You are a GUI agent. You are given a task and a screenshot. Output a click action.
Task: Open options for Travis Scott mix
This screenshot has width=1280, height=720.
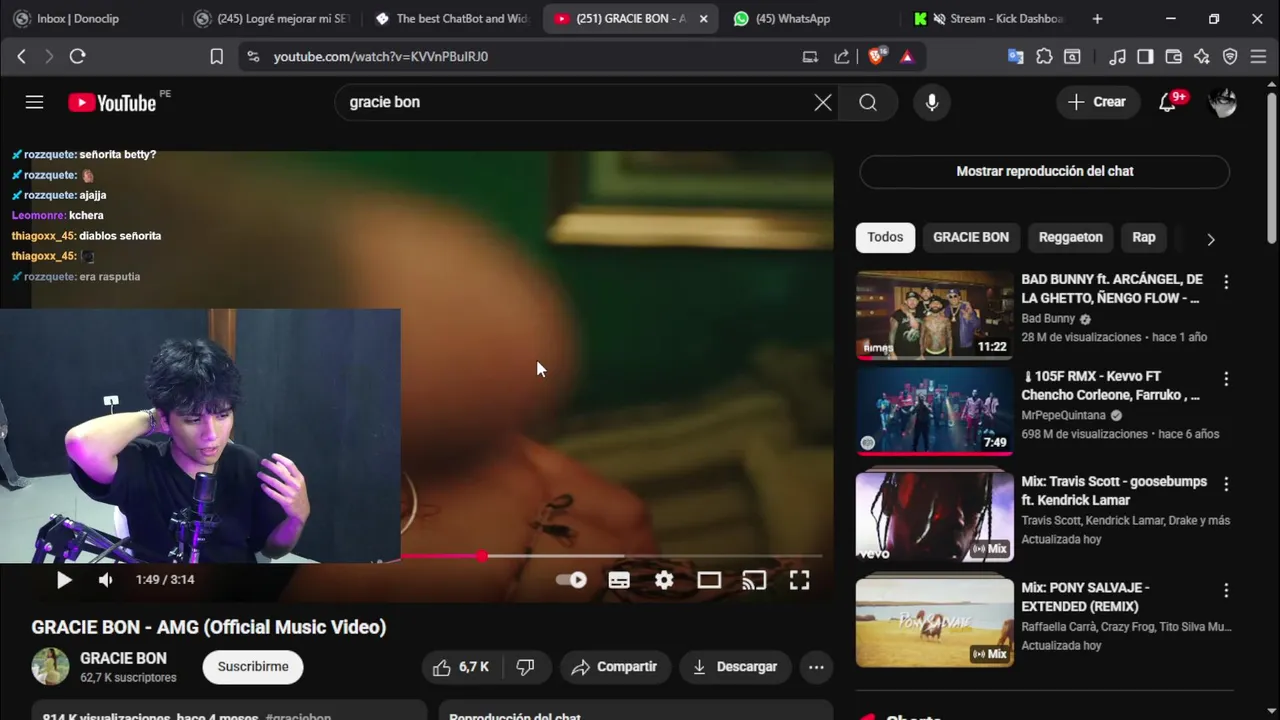[1226, 484]
